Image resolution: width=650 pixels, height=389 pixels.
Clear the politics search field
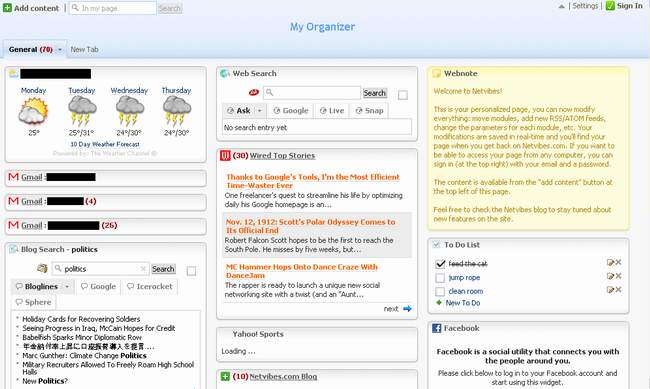(143, 269)
